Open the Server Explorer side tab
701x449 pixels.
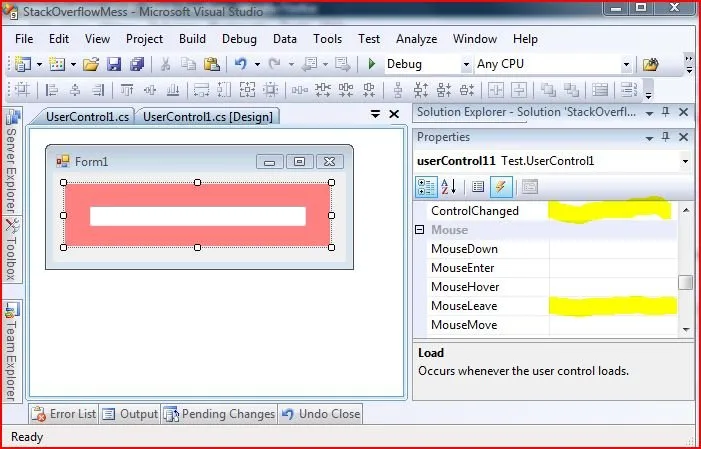(12, 161)
